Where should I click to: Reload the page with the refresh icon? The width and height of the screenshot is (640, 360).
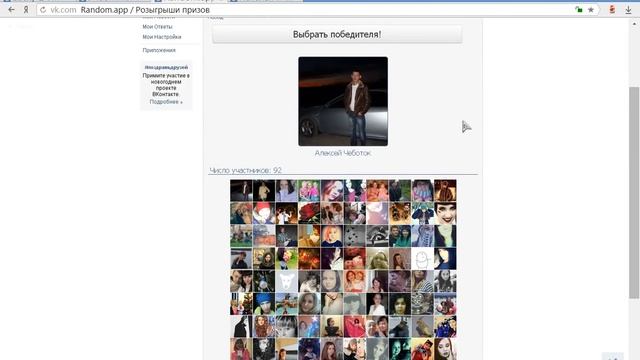click(x=43, y=9)
